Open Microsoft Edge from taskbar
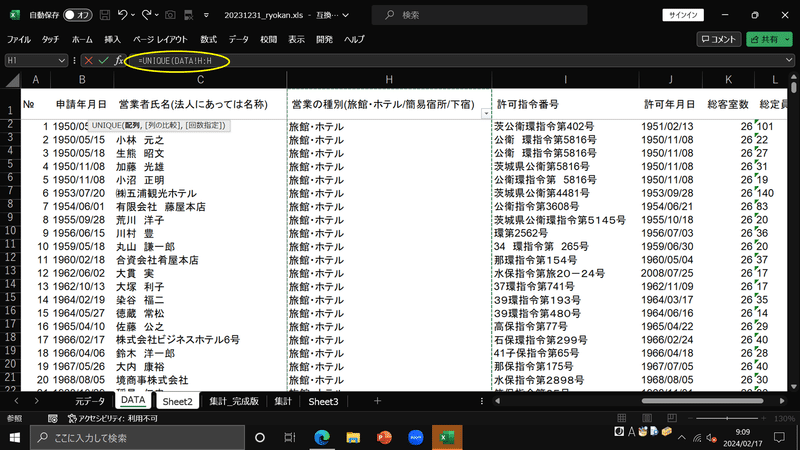This screenshot has width=800, height=450. coord(322,438)
